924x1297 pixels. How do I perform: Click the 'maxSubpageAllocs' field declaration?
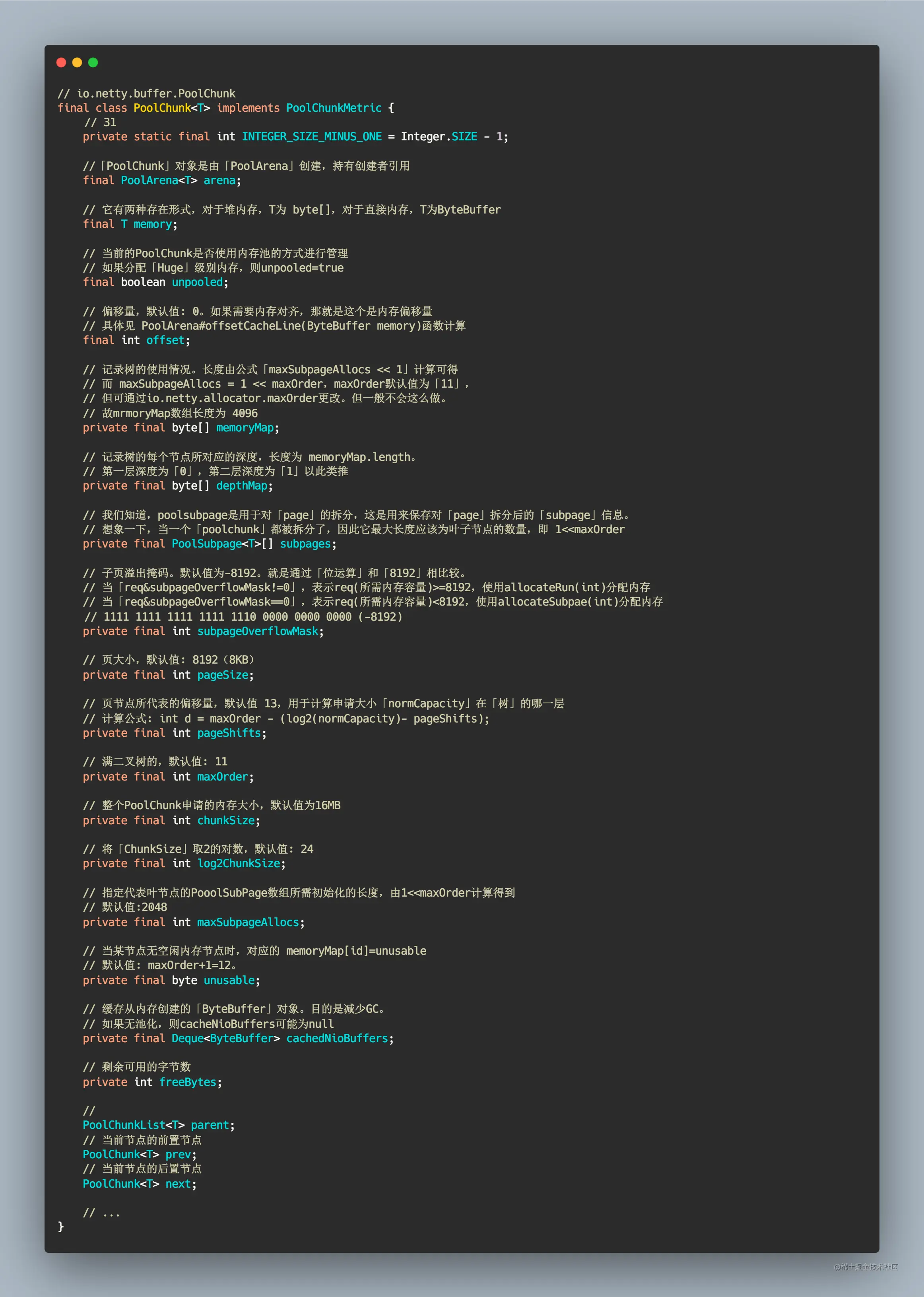coord(194,922)
